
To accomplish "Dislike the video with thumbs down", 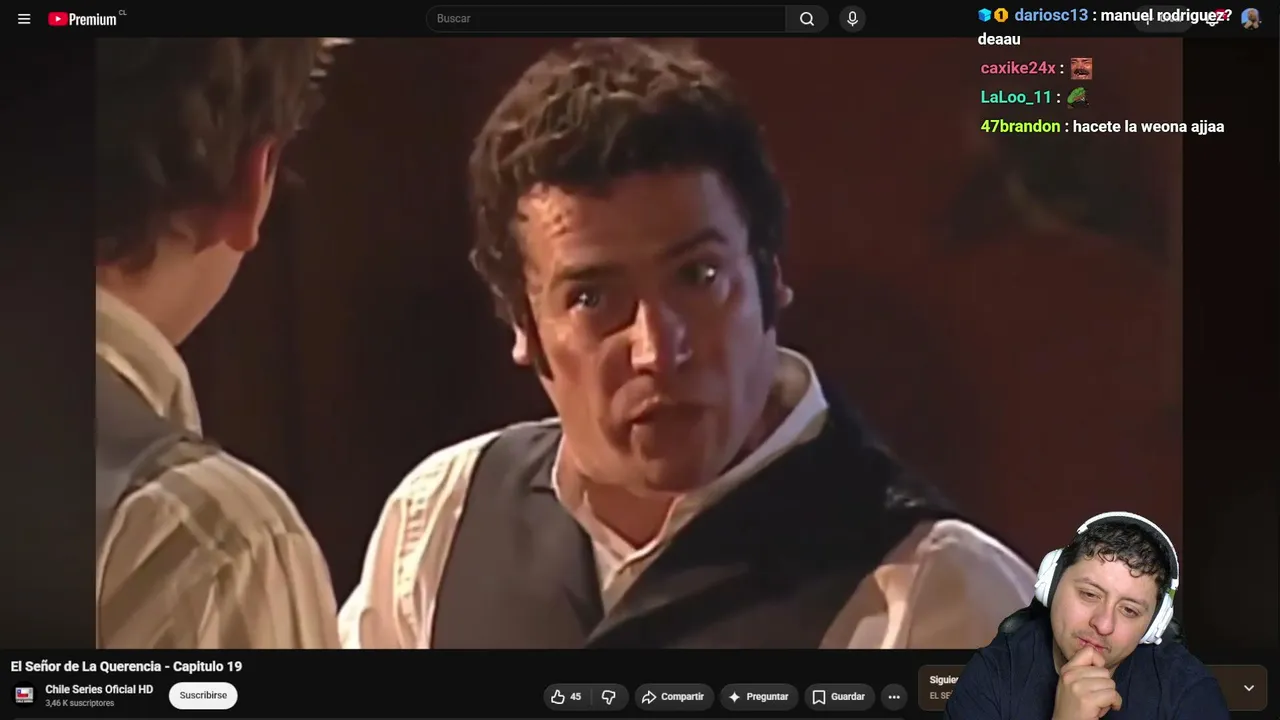I will point(609,697).
